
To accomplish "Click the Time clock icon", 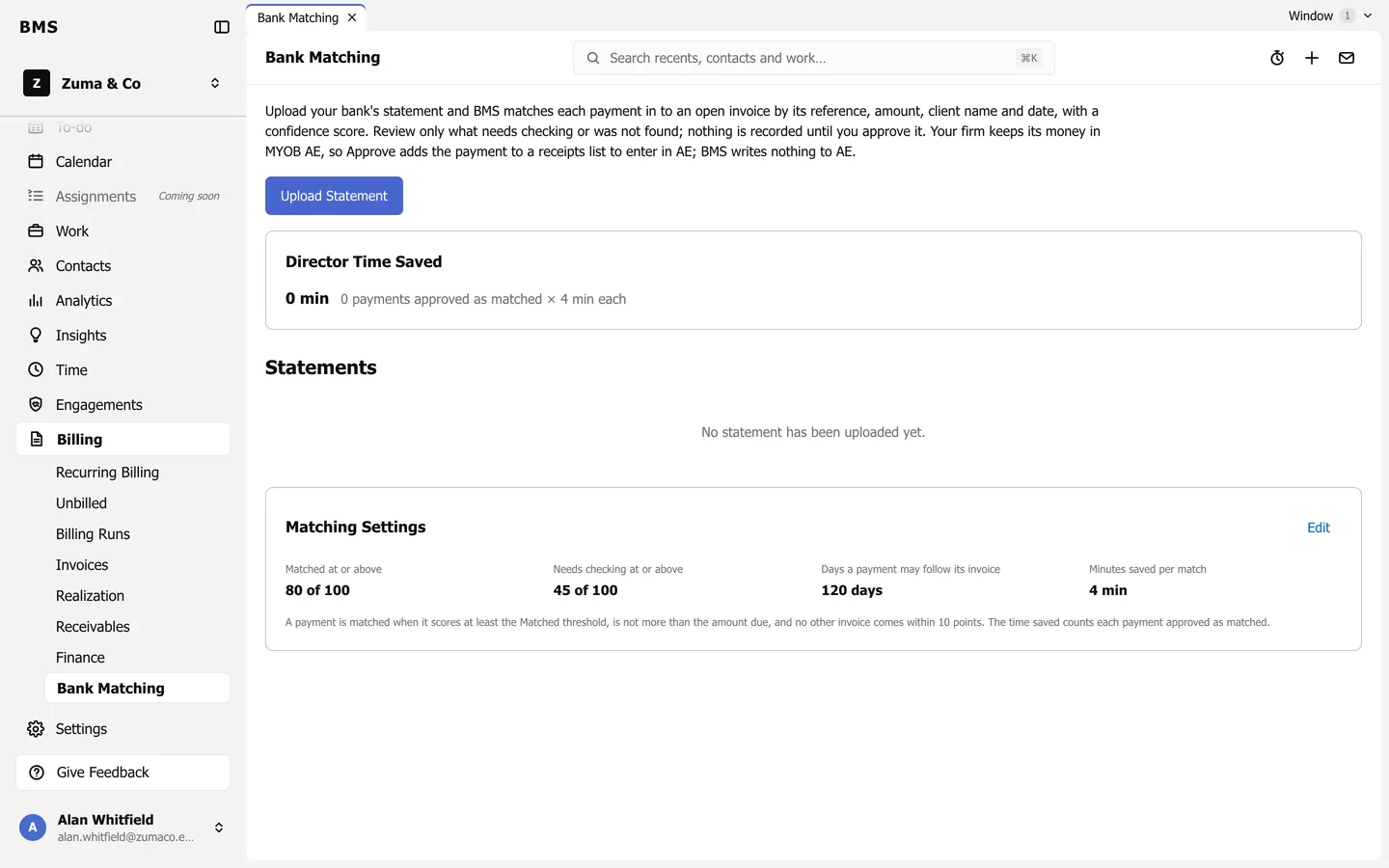I will coord(36,370).
